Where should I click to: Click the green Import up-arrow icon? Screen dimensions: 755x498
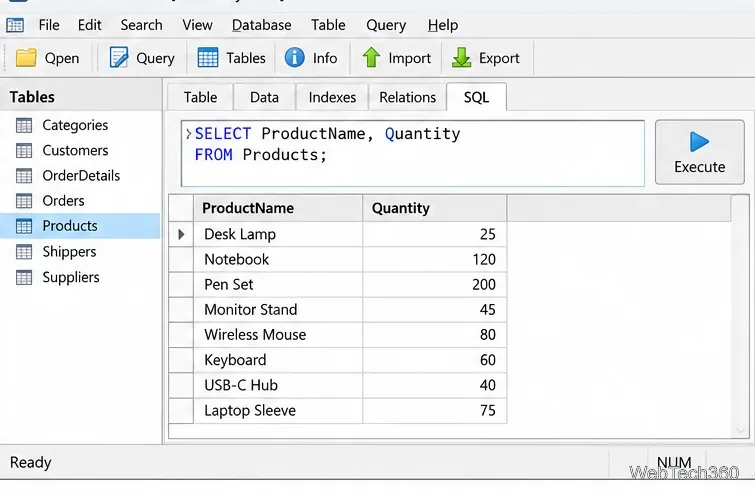[x=371, y=58]
